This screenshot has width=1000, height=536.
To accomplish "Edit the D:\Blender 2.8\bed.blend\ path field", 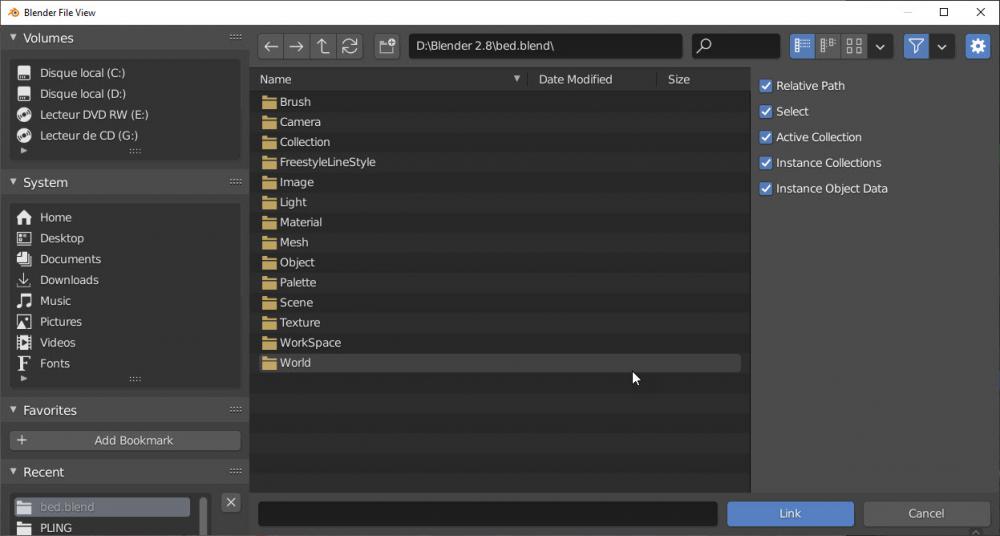I will [x=546, y=46].
